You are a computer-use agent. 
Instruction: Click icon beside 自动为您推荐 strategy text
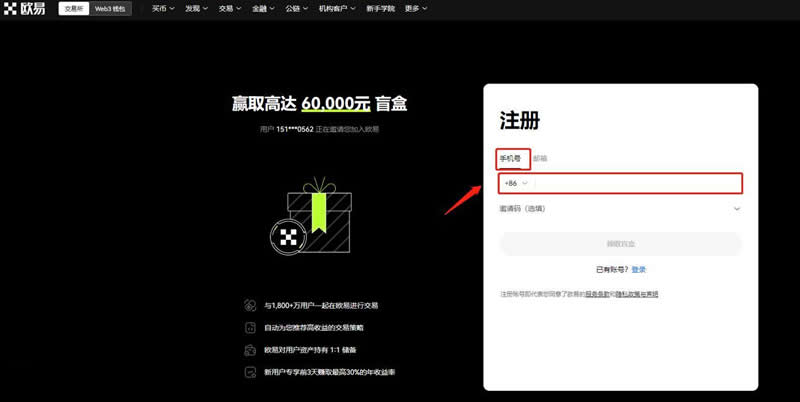250,327
